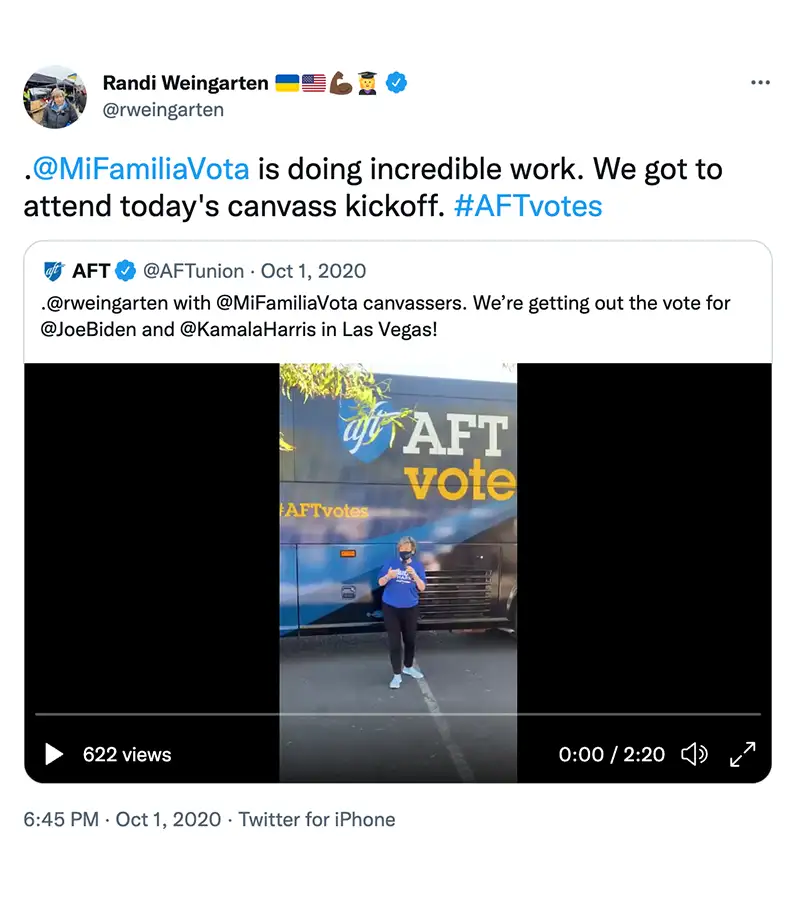Seek on the video progress bar

coord(398,714)
